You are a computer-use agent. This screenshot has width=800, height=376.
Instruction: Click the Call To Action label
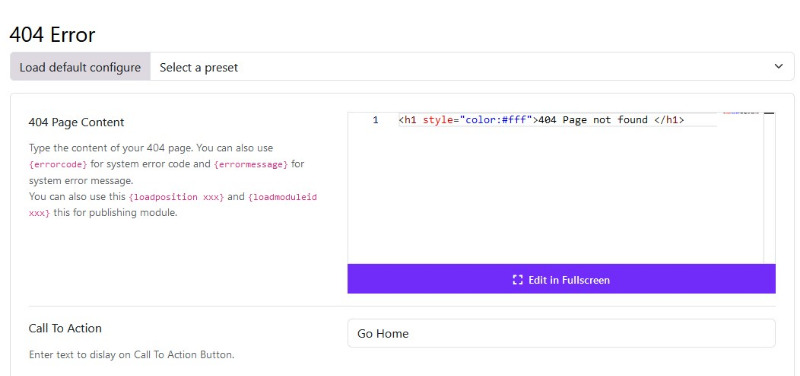point(65,328)
